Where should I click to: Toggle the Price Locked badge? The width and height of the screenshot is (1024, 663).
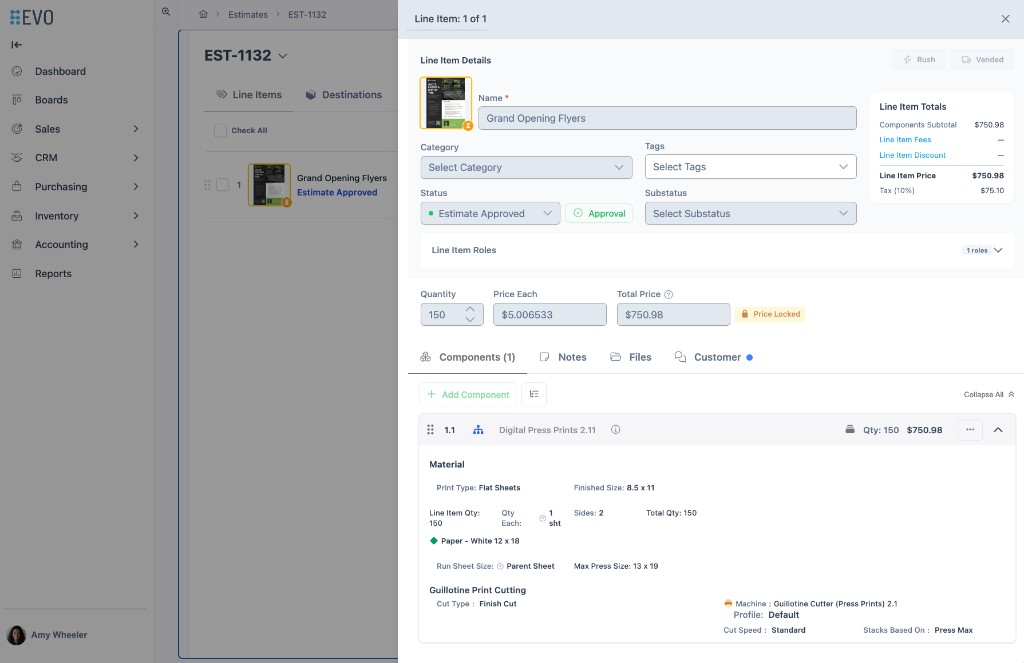pyautogui.click(x=770, y=314)
